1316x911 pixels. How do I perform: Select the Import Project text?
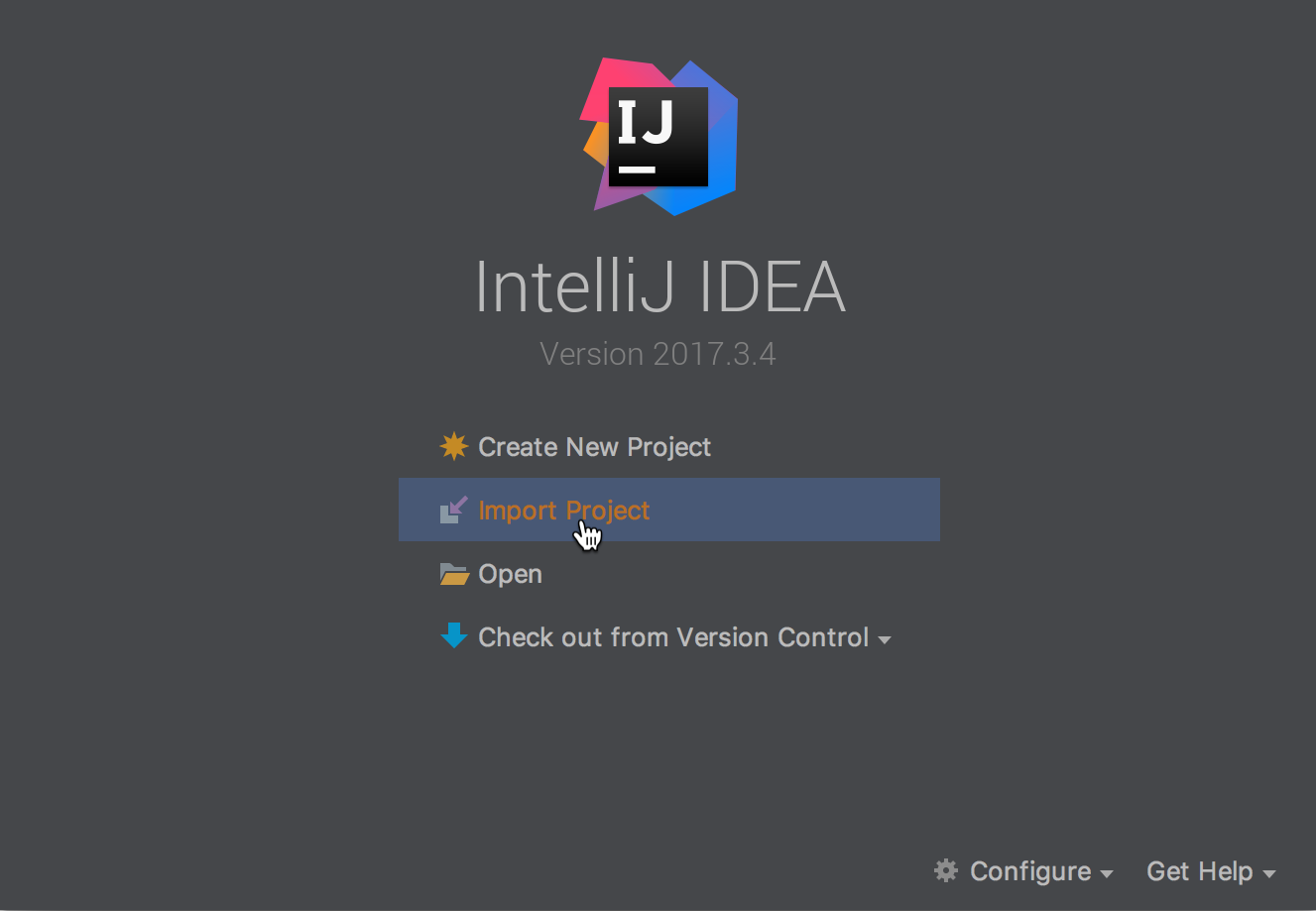(x=564, y=511)
